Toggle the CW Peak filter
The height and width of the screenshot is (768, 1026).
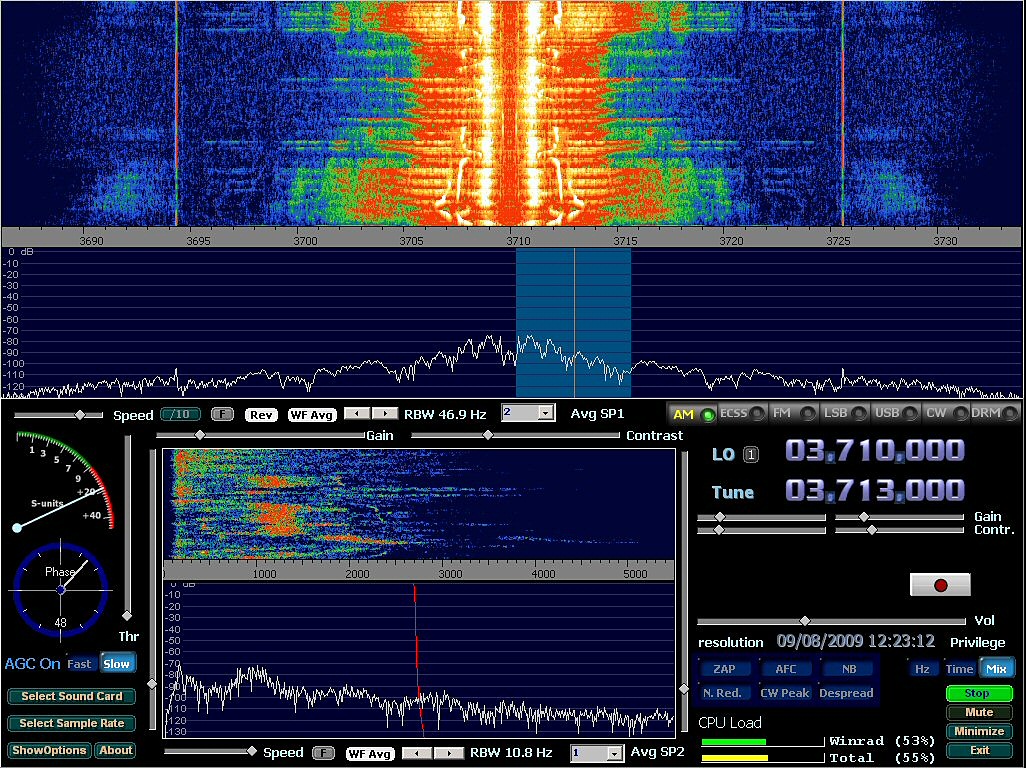coord(785,693)
